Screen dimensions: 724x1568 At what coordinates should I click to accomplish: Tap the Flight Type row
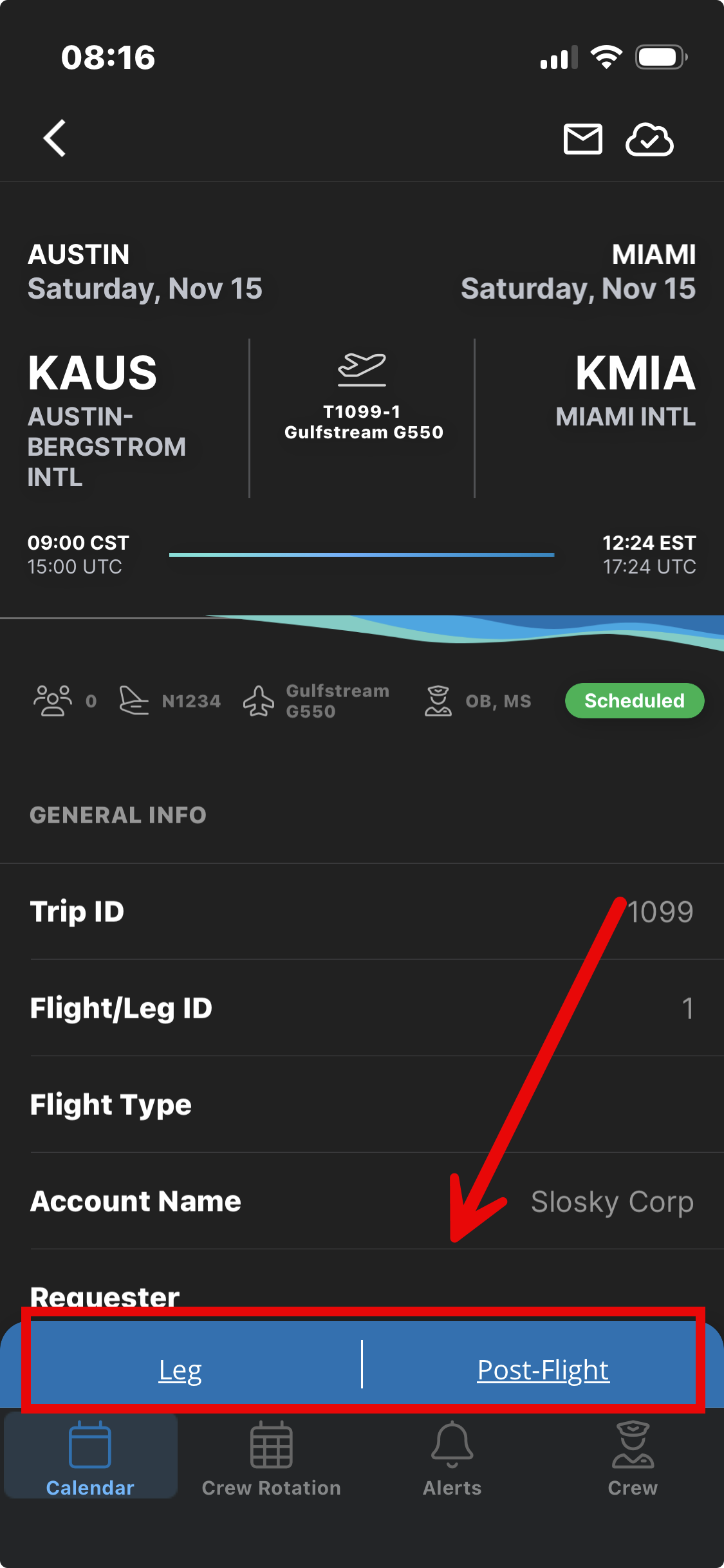[362, 1105]
